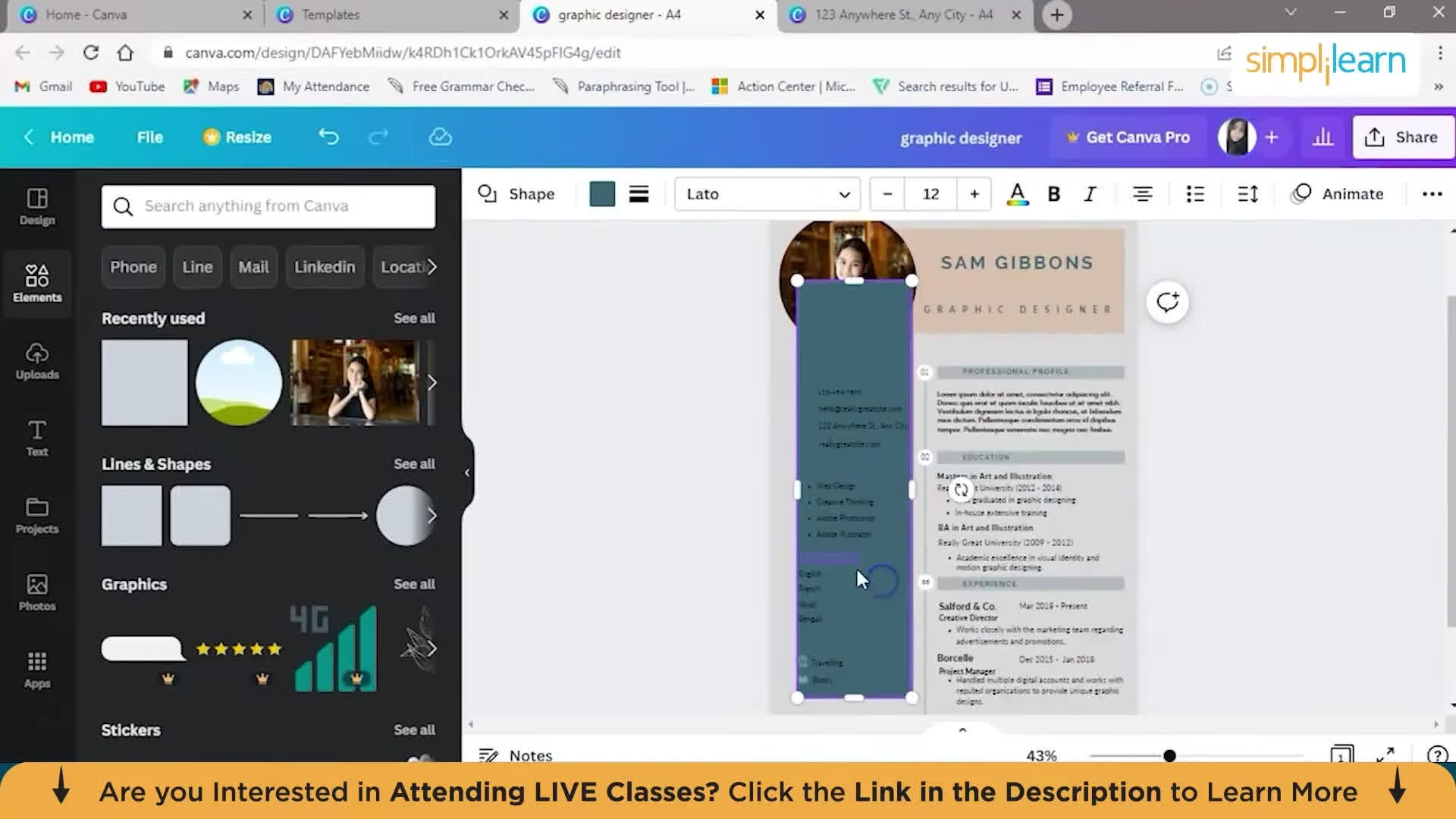Screen dimensions: 1456x819
Task: Click the cloud save status icon
Action: pos(441,136)
